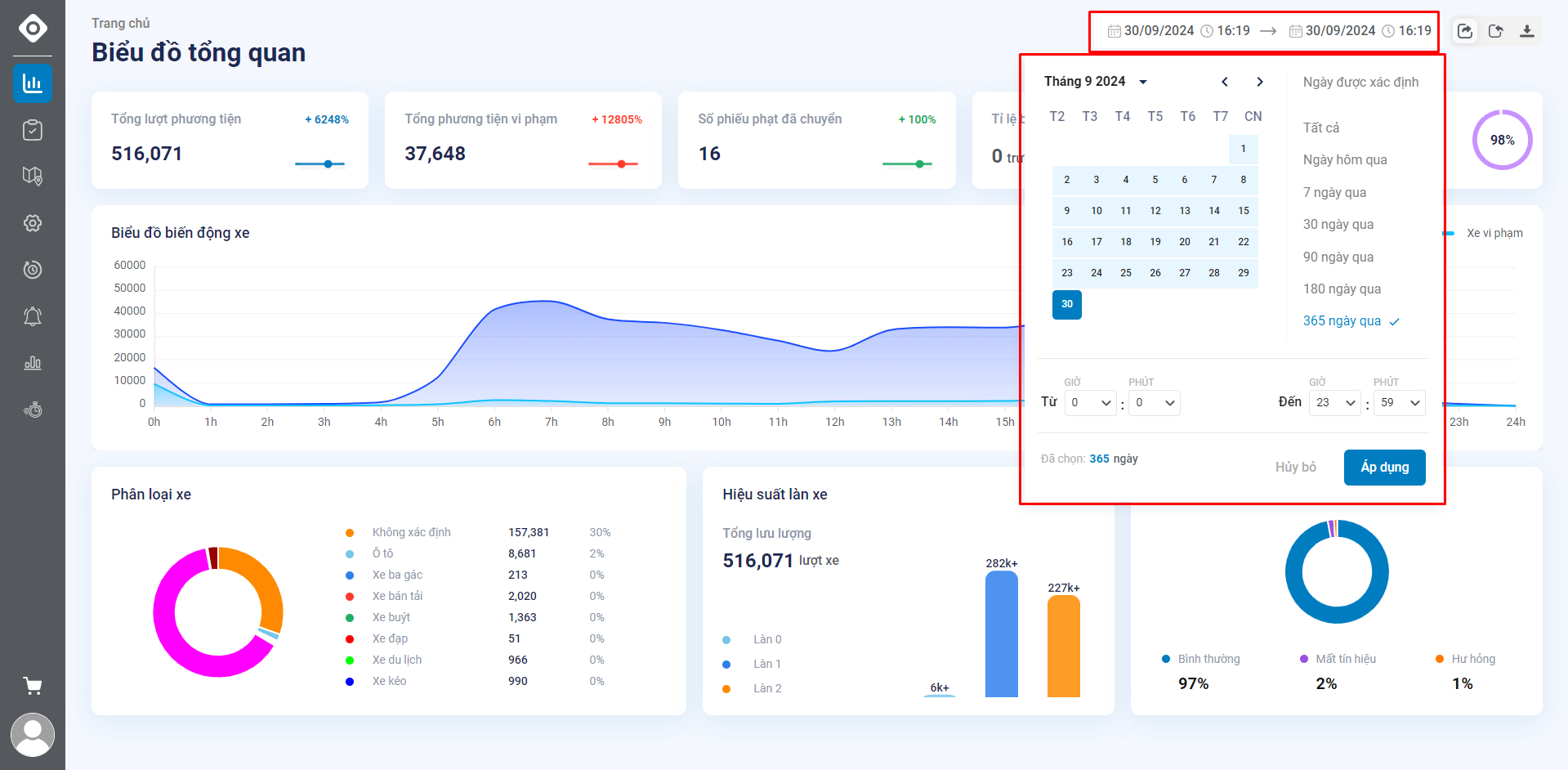Click the download icon in header
This screenshot has height=770, width=1568.
point(1526,31)
